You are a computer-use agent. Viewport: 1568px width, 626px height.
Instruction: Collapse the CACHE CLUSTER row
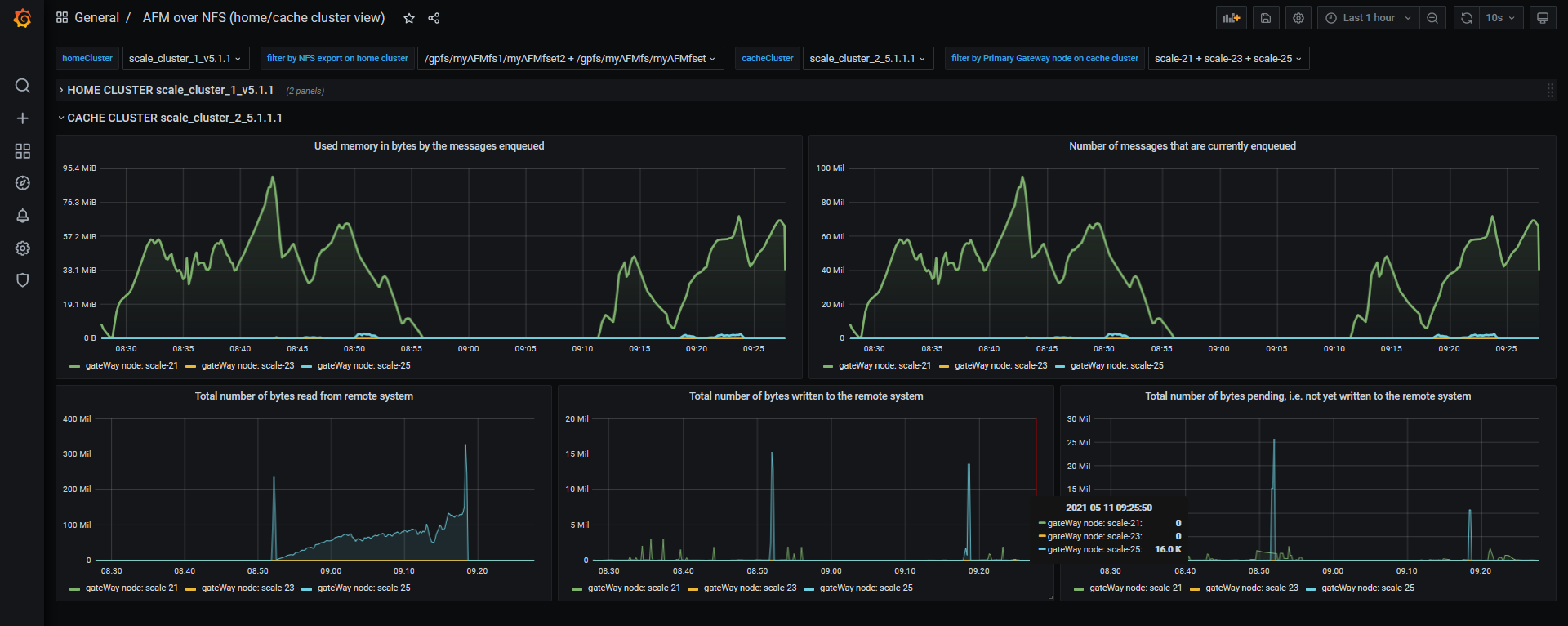[174, 118]
